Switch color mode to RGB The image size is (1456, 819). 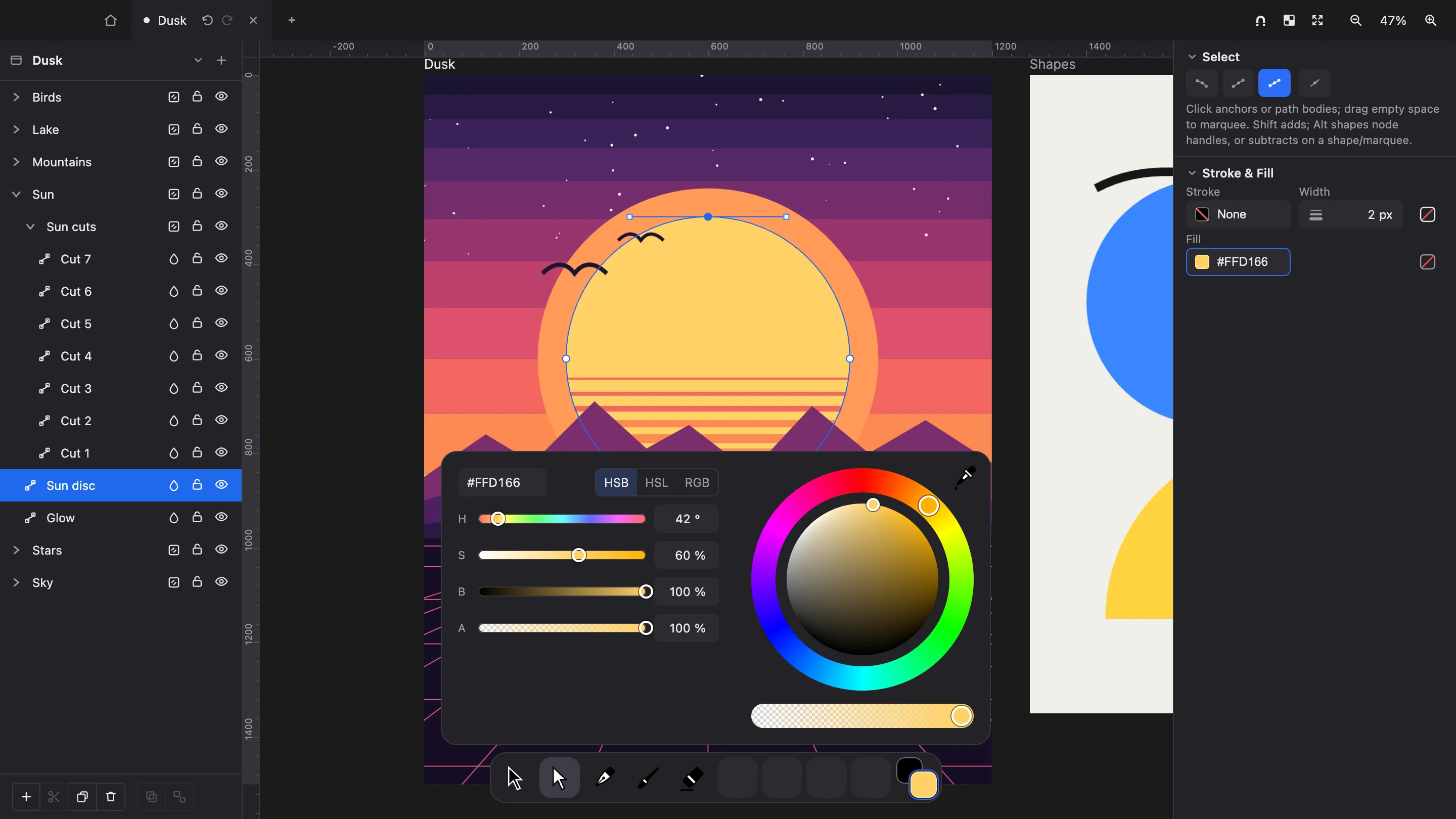[697, 483]
